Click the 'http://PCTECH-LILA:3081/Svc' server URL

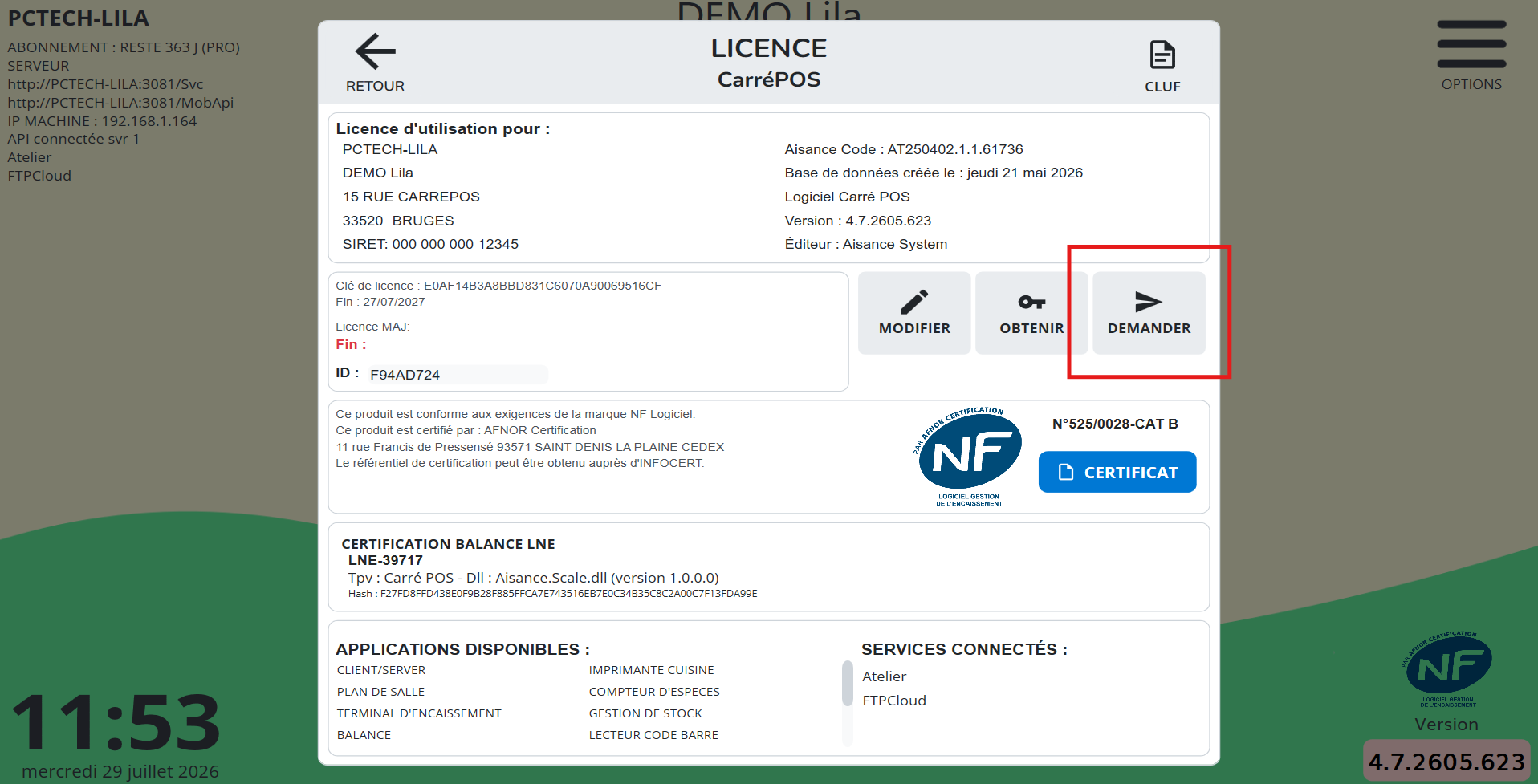tap(105, 84)
